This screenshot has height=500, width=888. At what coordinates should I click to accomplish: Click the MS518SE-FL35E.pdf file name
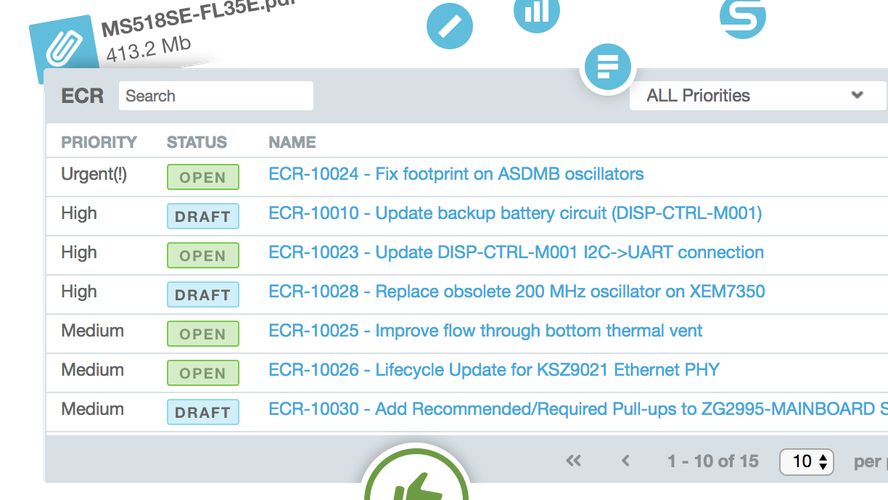(199, 16)
